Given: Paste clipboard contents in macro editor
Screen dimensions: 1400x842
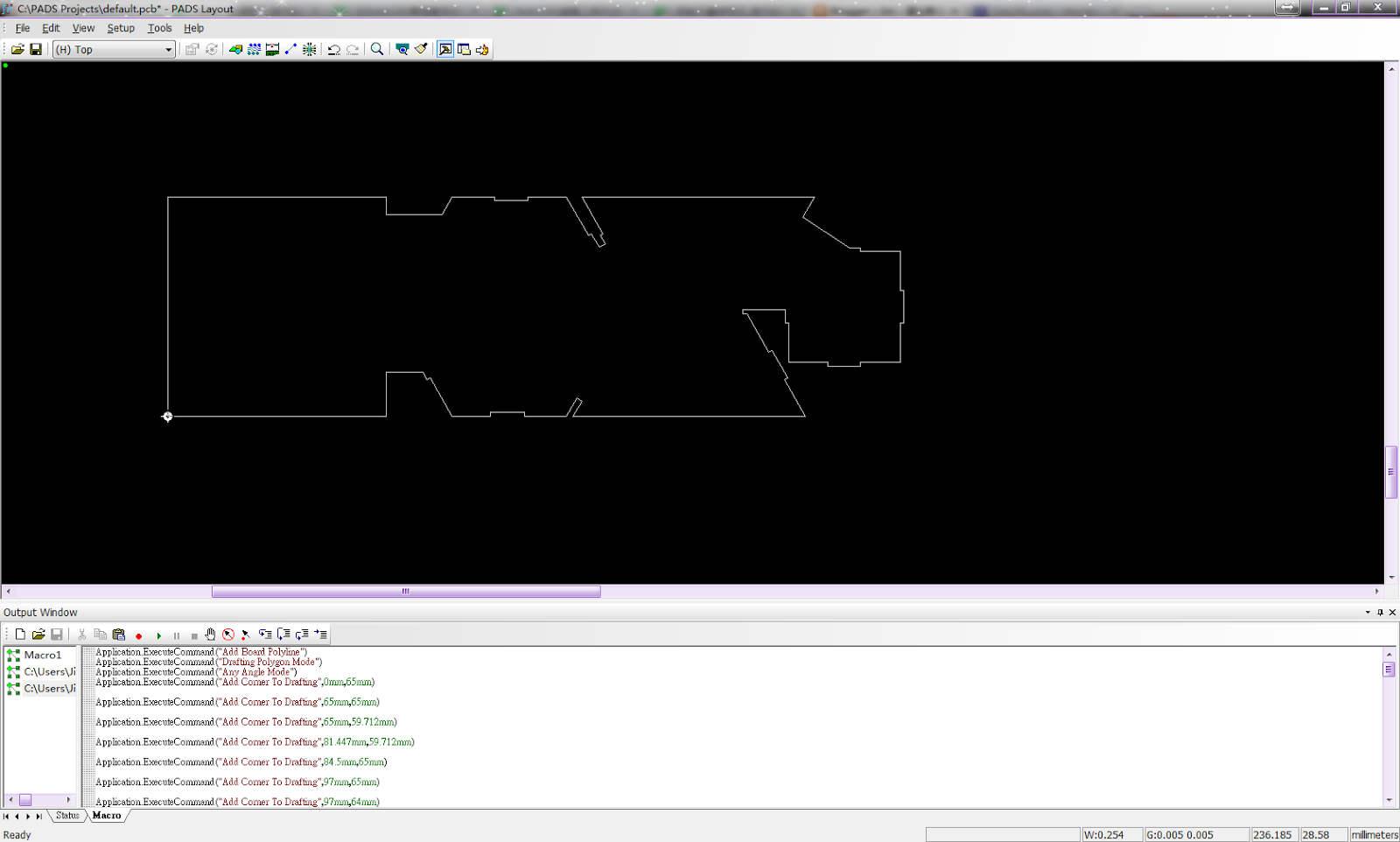Looking at the screenshot, I should [119, 635].
